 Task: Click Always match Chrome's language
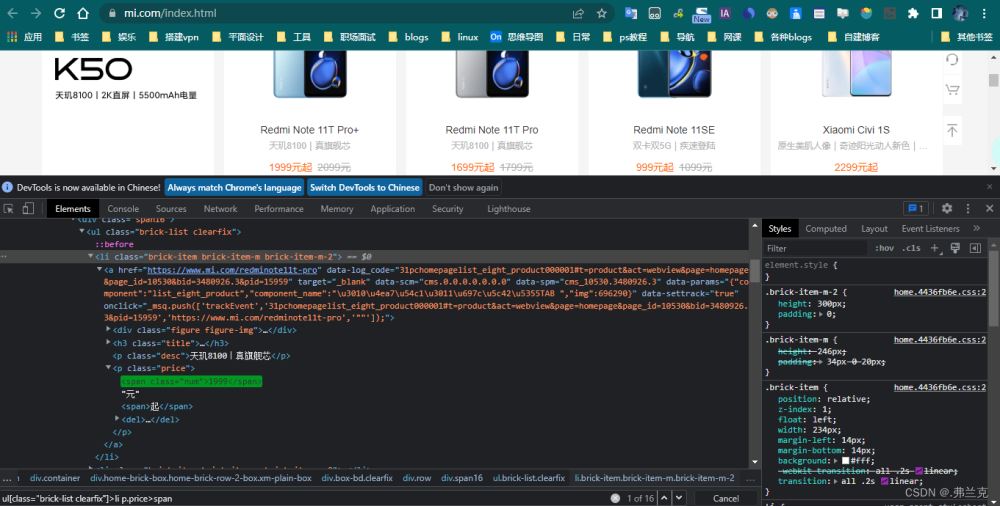(234, 188)
